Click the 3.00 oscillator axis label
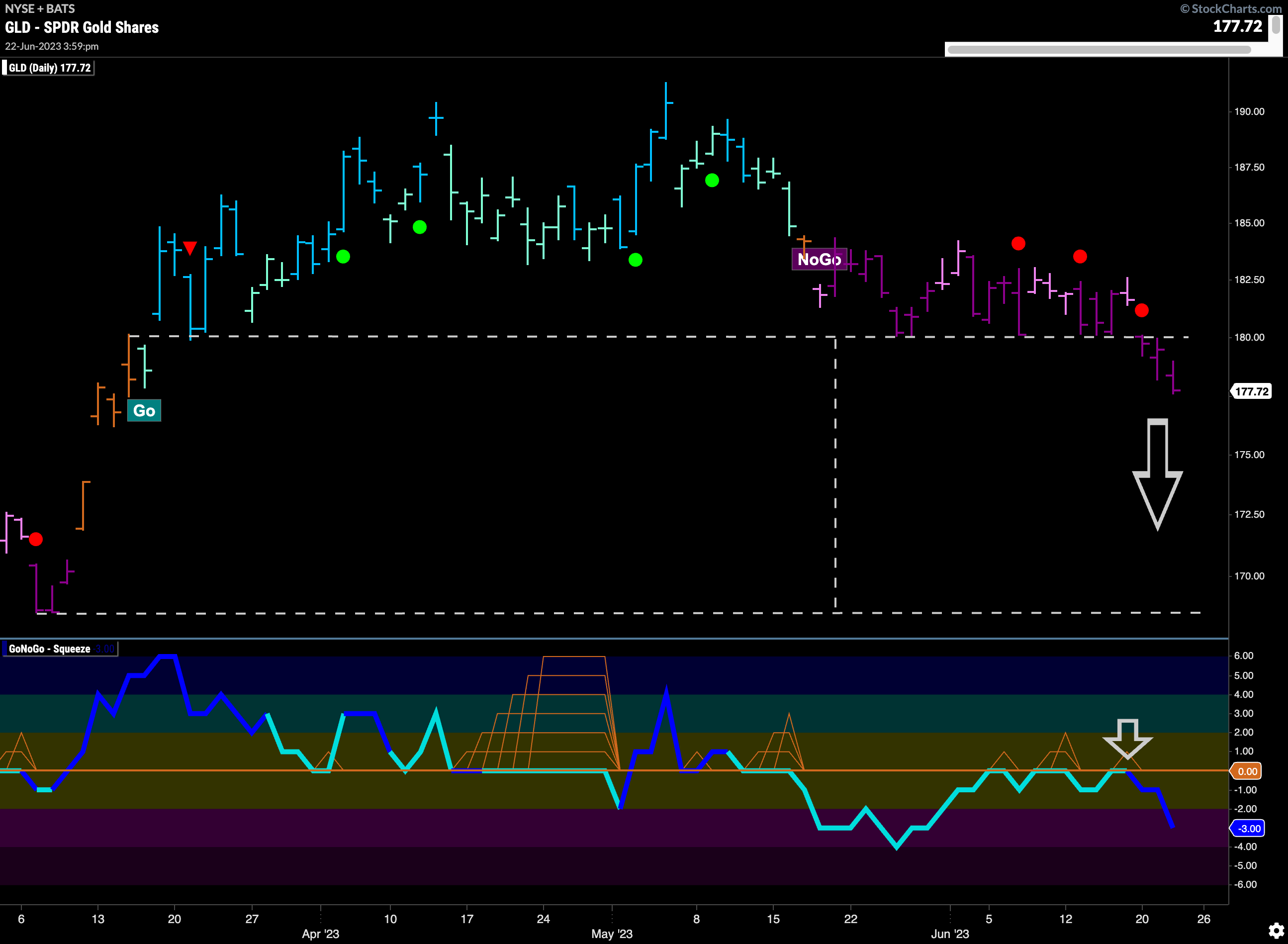 [x=1243, y=714]
